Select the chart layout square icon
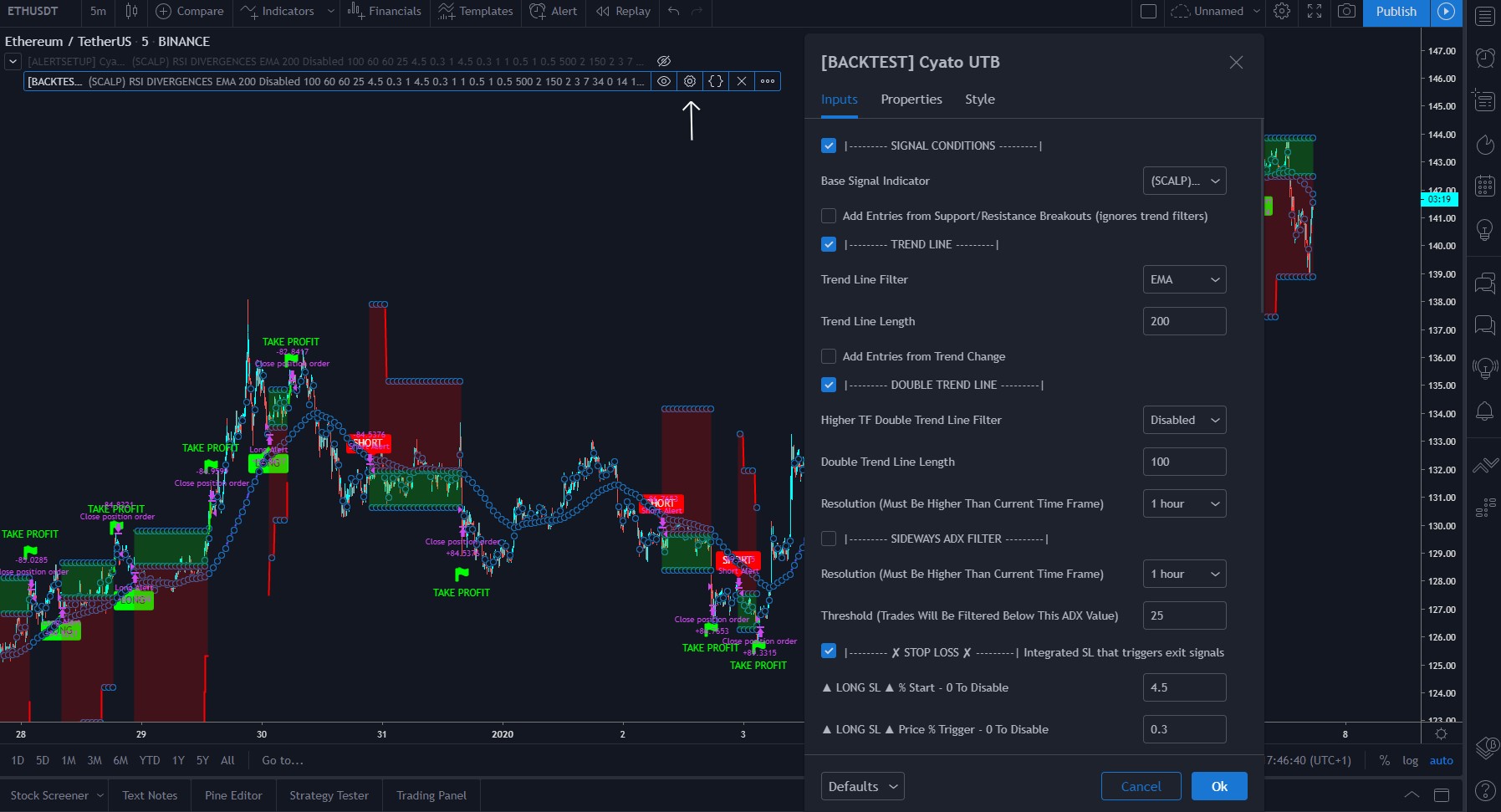 point(1149,11)
